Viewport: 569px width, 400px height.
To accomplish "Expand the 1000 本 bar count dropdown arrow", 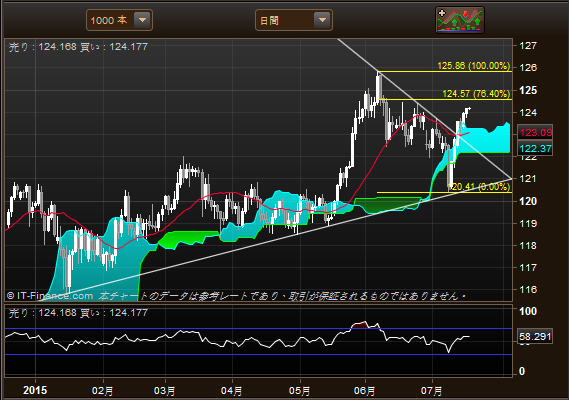I will pyautogui.click(x=142, y=20).
